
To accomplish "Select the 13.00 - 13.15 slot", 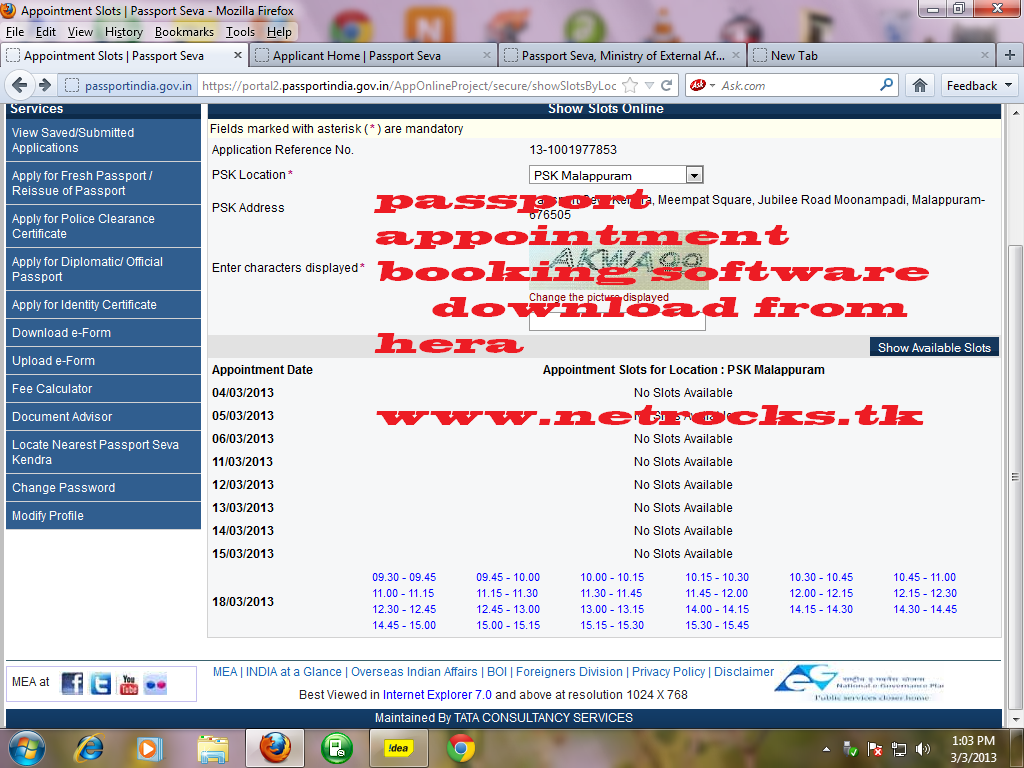I will tap(612, 609).
